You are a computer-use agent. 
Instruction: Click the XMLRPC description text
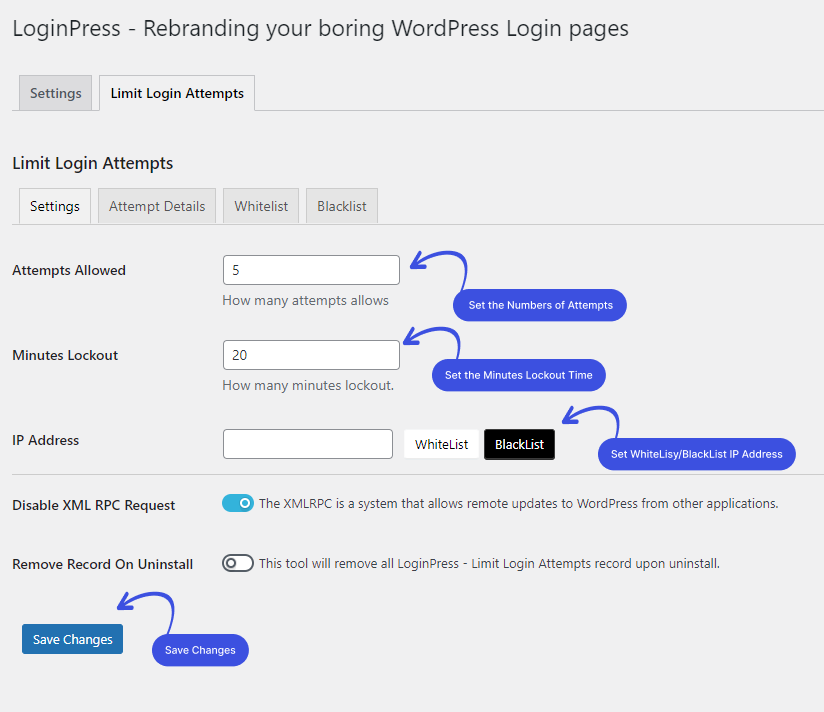(x=519, y=503)
